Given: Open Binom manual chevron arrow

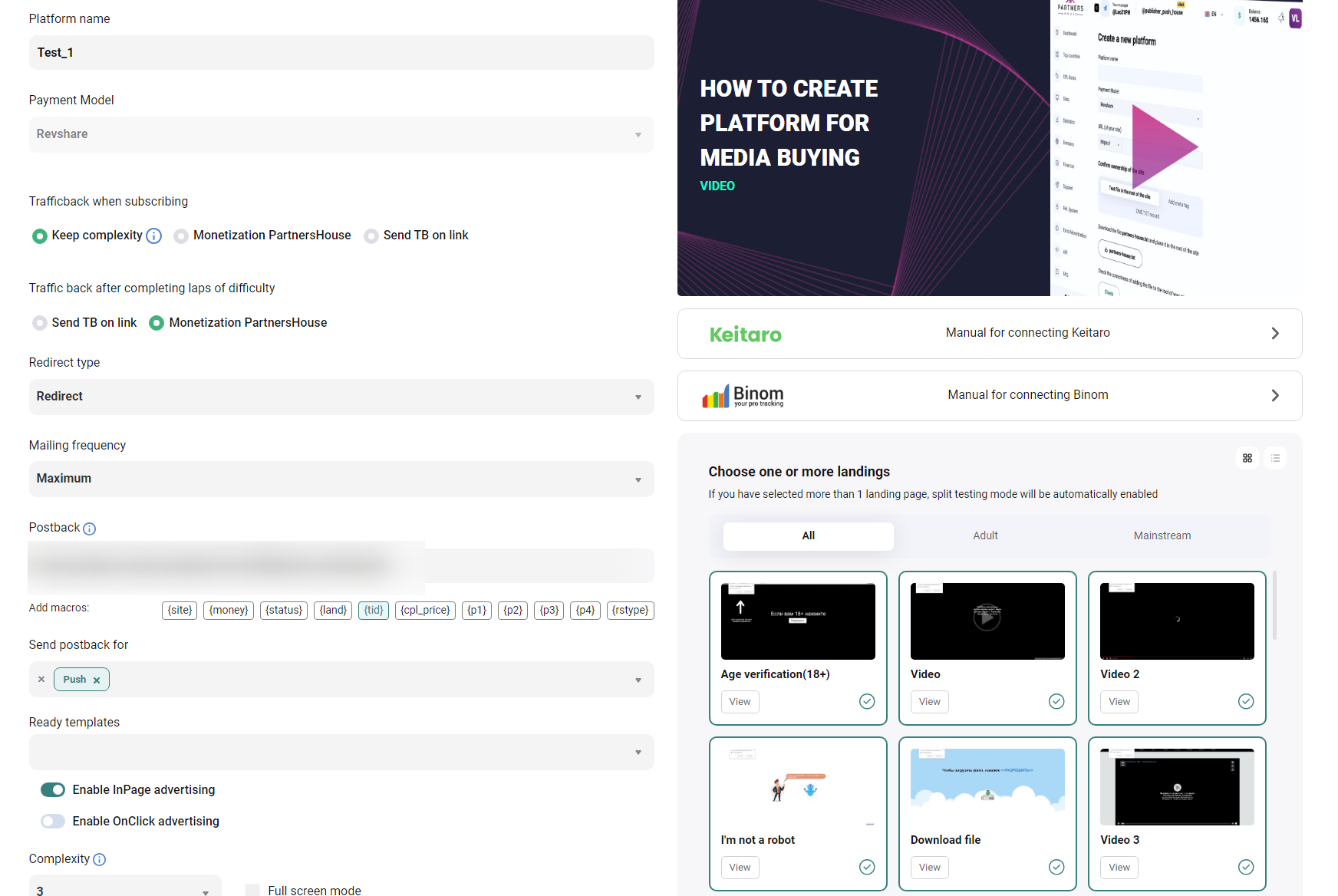Looking at the screenshot, I should pos(1275,396).
